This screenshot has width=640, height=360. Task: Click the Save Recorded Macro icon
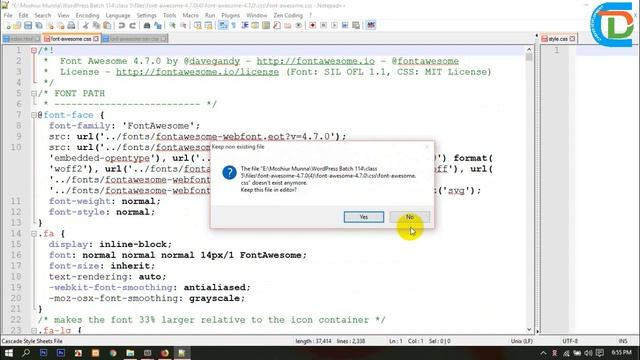pyautogui.click(x=356, y=25)
